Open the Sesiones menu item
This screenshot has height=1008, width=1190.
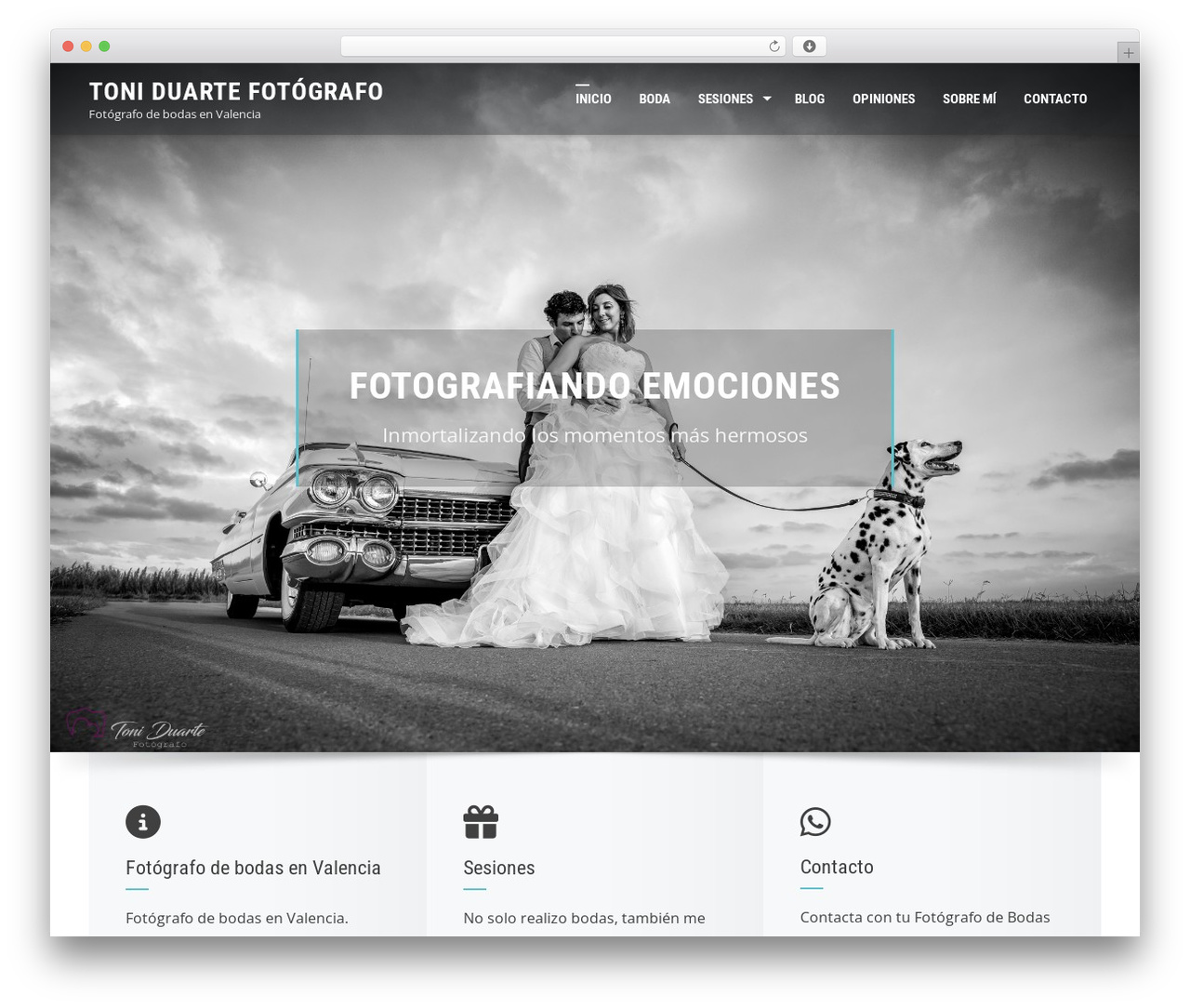pos(725,99)
